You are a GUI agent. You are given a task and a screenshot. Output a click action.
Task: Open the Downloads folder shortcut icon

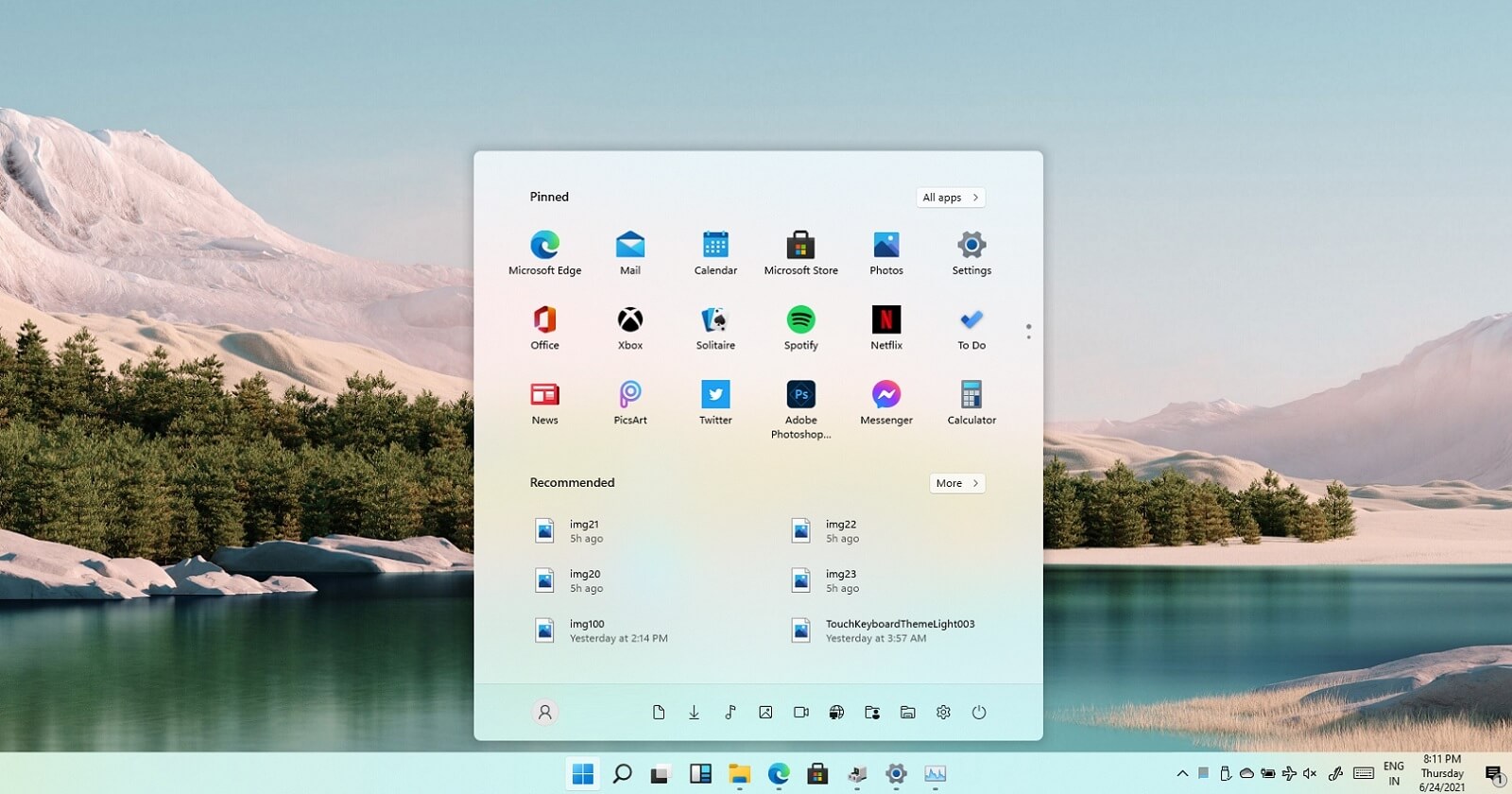click(x=694, y=713)
